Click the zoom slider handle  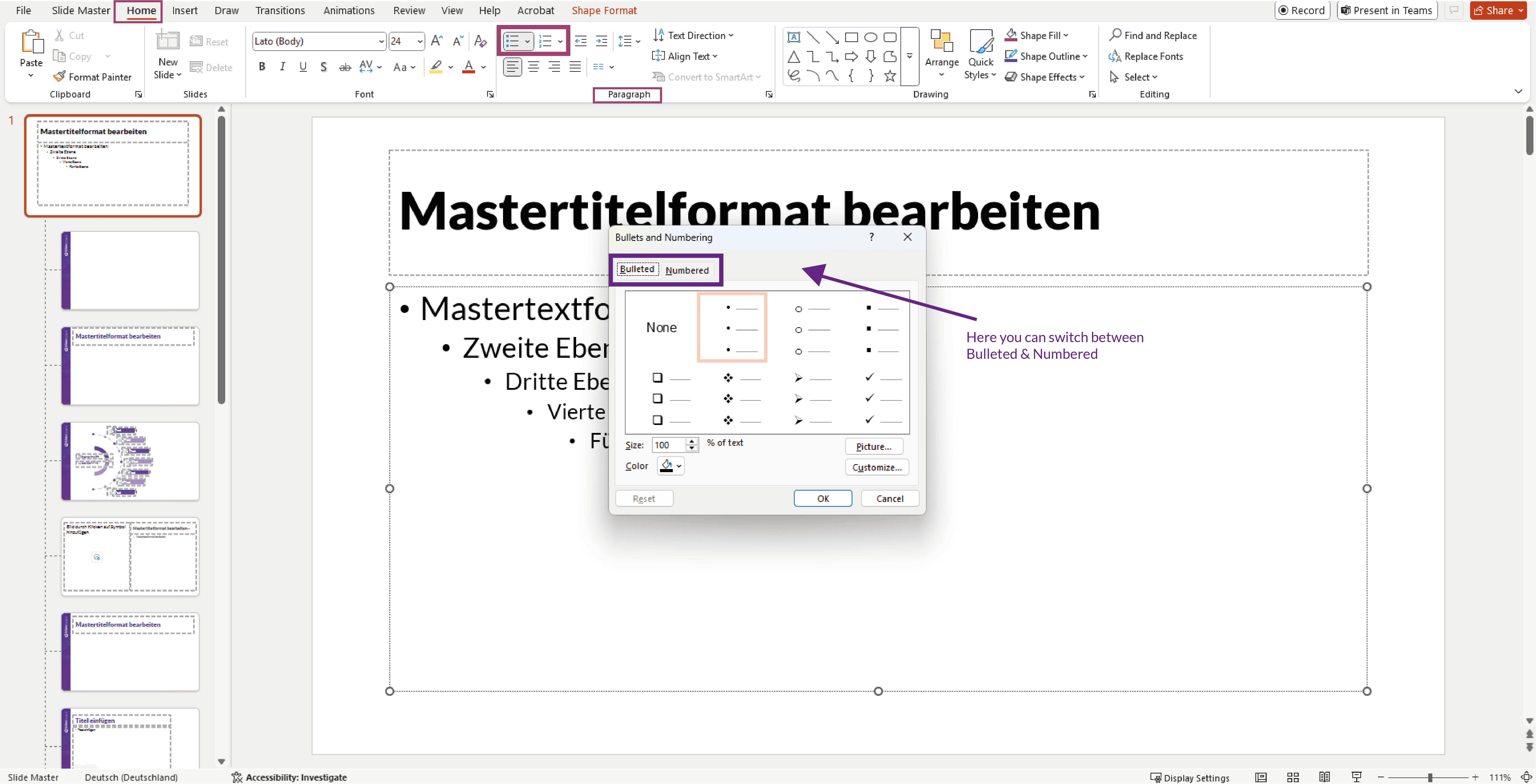[x=1430, y=777]
